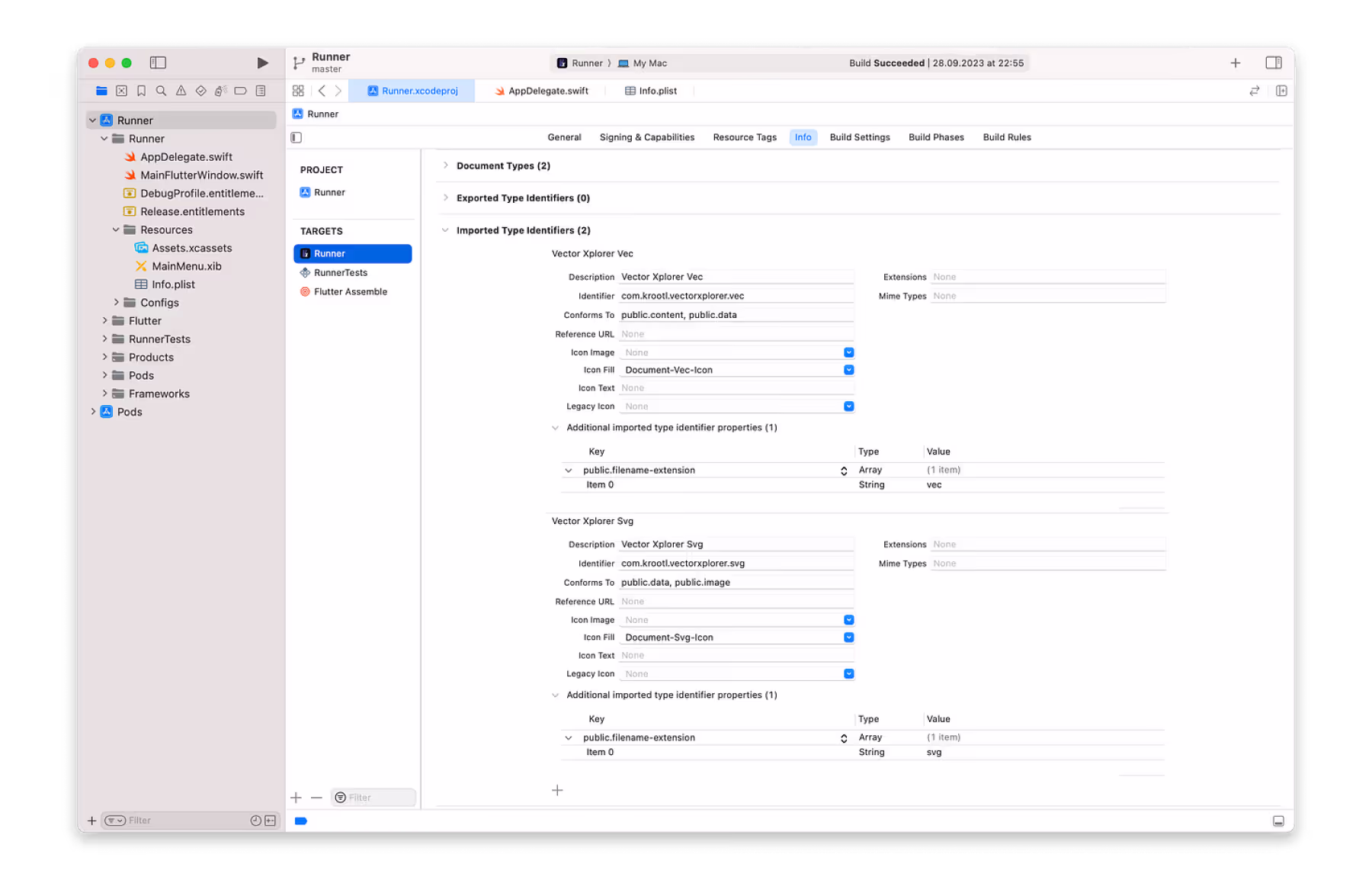
Task: Open the Build Rules tab
Action: (1006, 137)
